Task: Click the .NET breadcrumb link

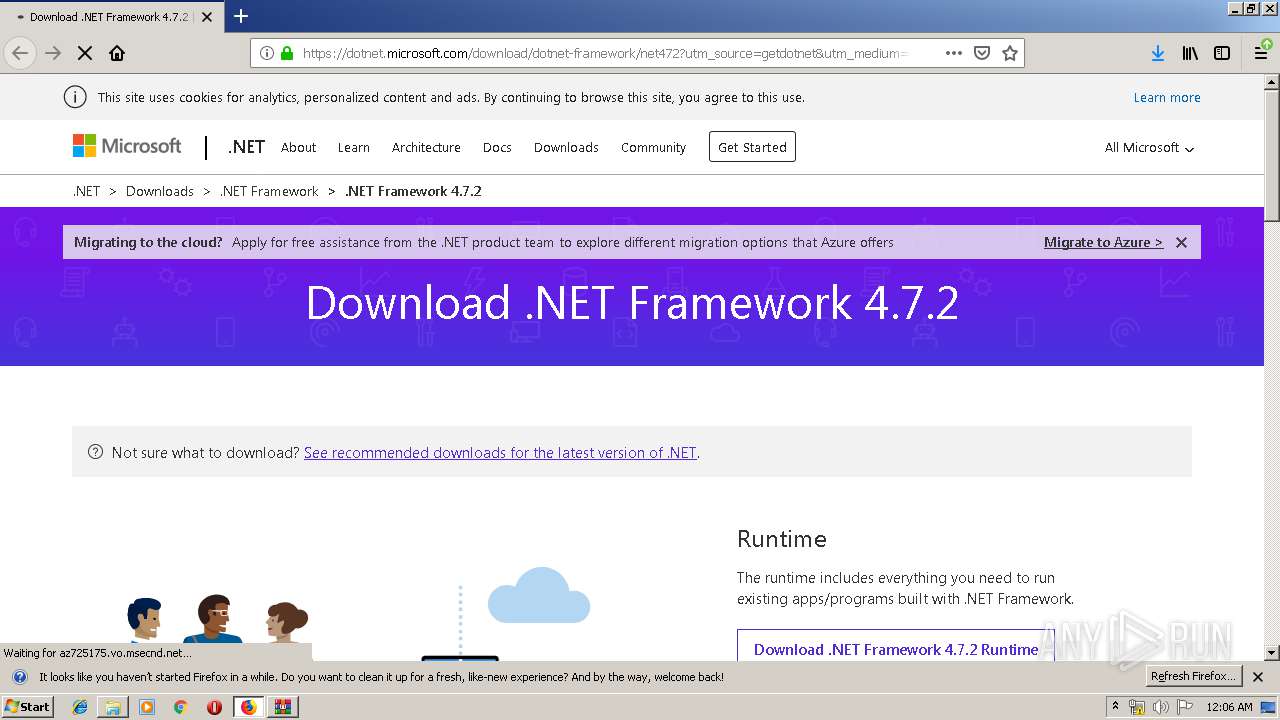Action: tap(87, 191)
